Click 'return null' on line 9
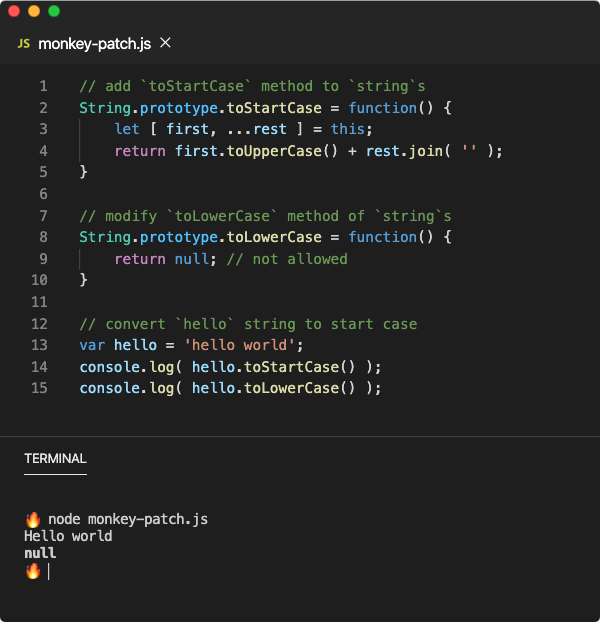600x622 pixels. click(162, 259)
